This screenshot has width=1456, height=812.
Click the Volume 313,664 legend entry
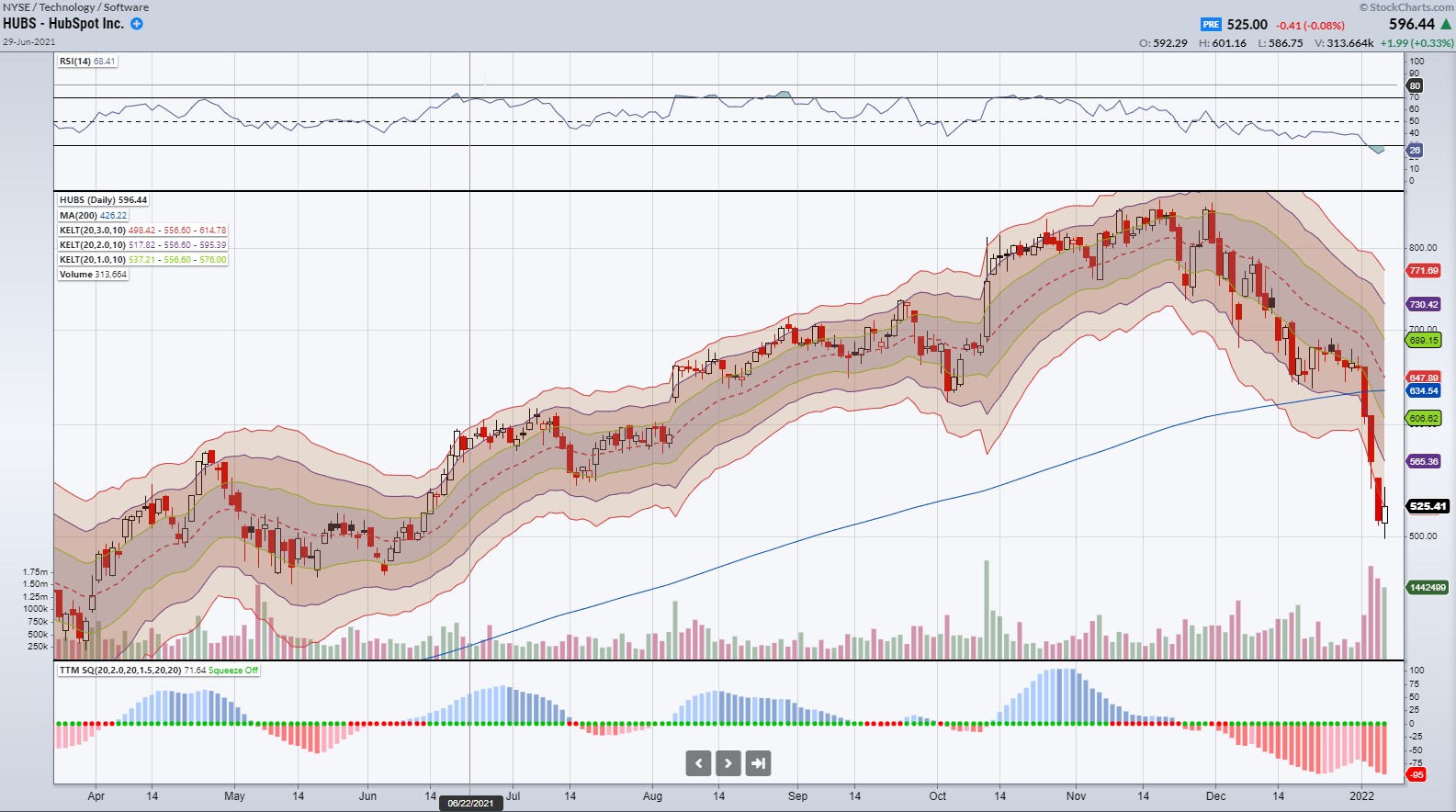[x=93, y=275]
